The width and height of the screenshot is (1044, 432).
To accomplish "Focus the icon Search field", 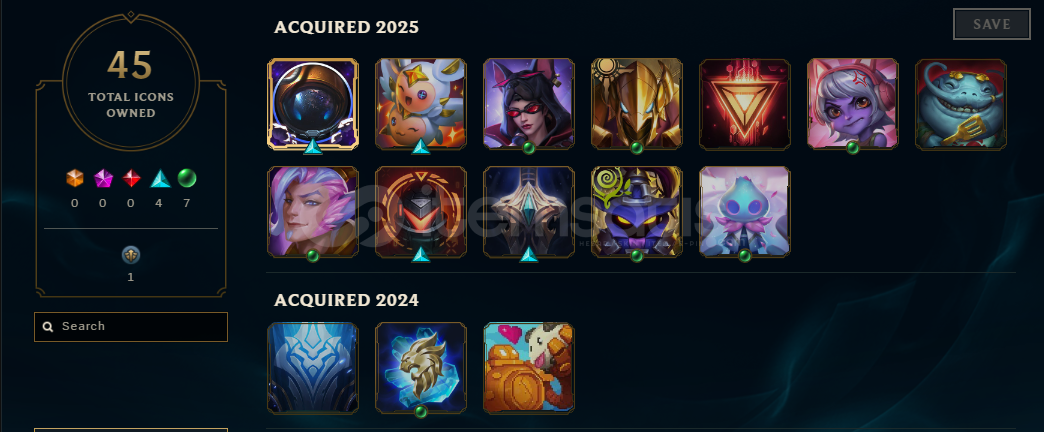I will click(x=131, y=327).
